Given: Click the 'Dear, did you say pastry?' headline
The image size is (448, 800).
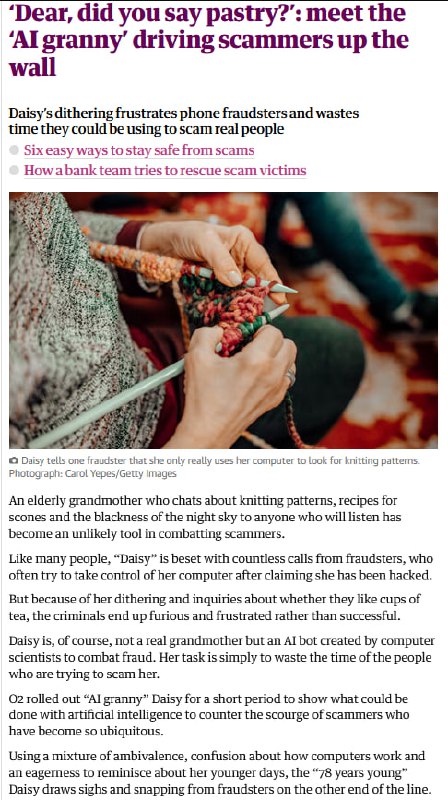Looking at the screenshot, I should [x=208, y=39].
